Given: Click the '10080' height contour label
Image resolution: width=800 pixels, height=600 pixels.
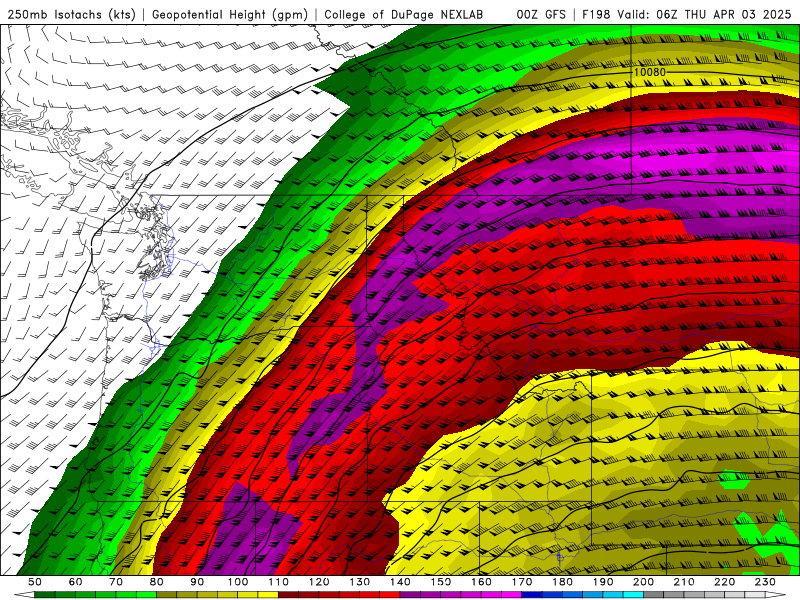Looking at the screenshot, I should point(649,72).
